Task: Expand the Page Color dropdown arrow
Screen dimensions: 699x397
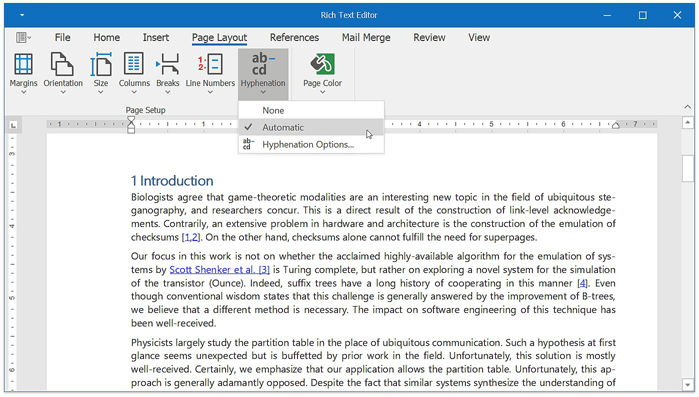Action: tap(322, 92)
